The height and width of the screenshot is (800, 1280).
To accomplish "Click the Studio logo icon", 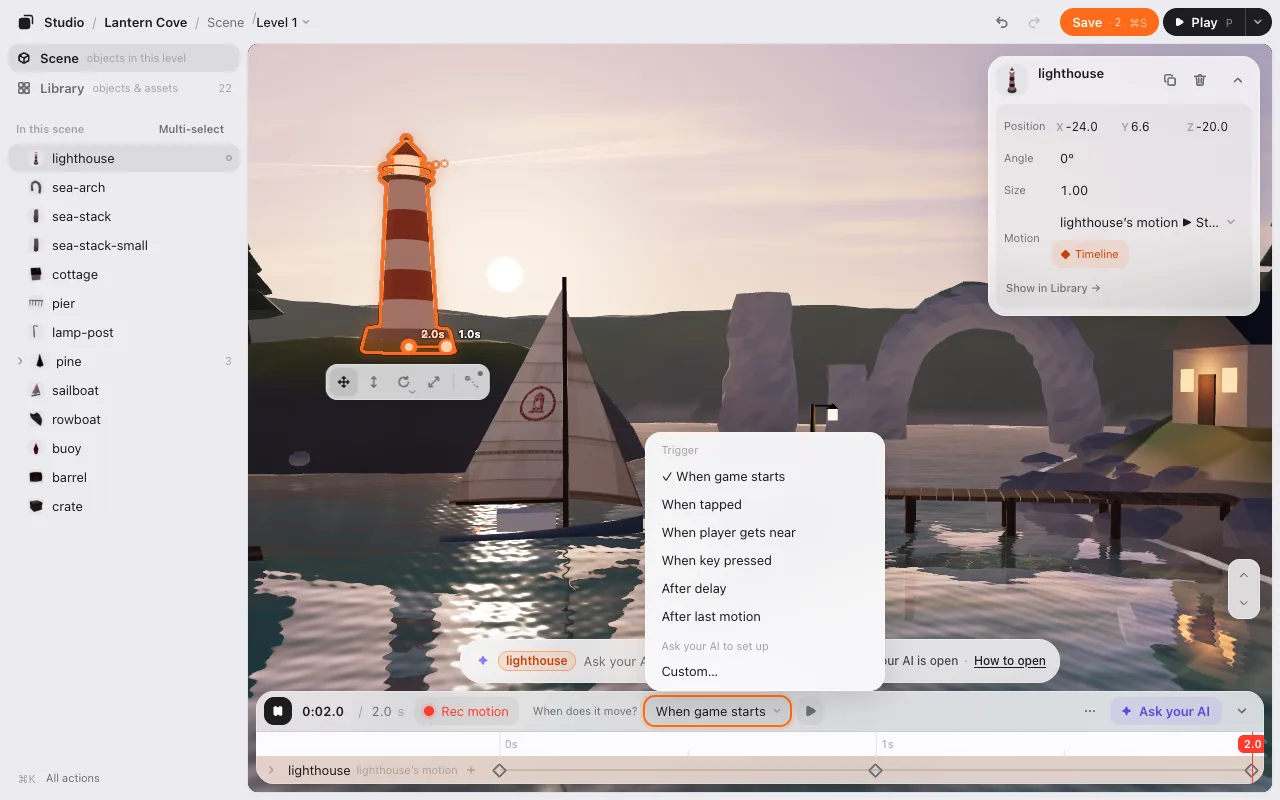I will coord(26,22).
